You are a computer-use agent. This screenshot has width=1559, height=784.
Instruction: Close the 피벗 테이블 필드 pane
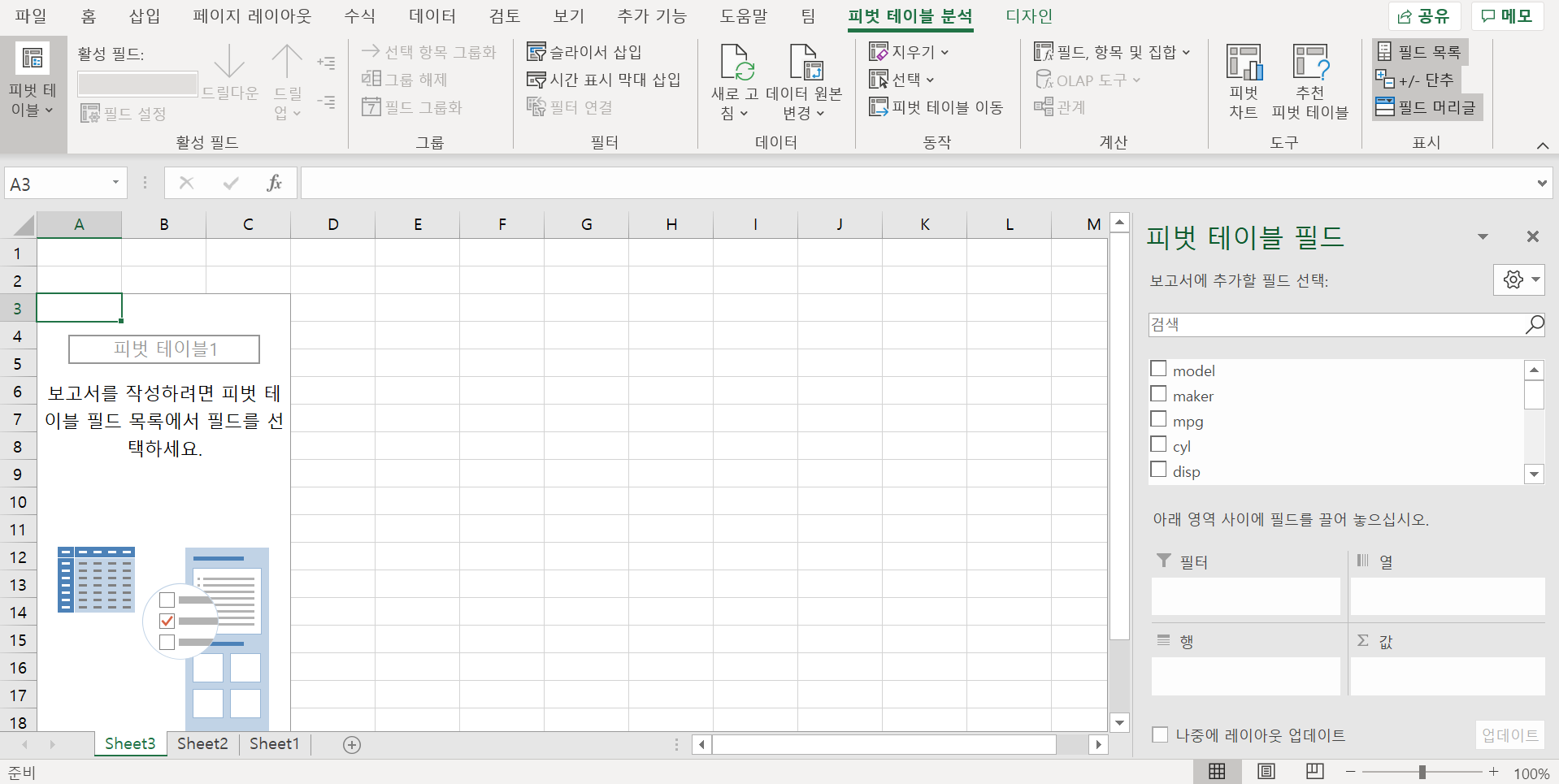click(1532, 236)
